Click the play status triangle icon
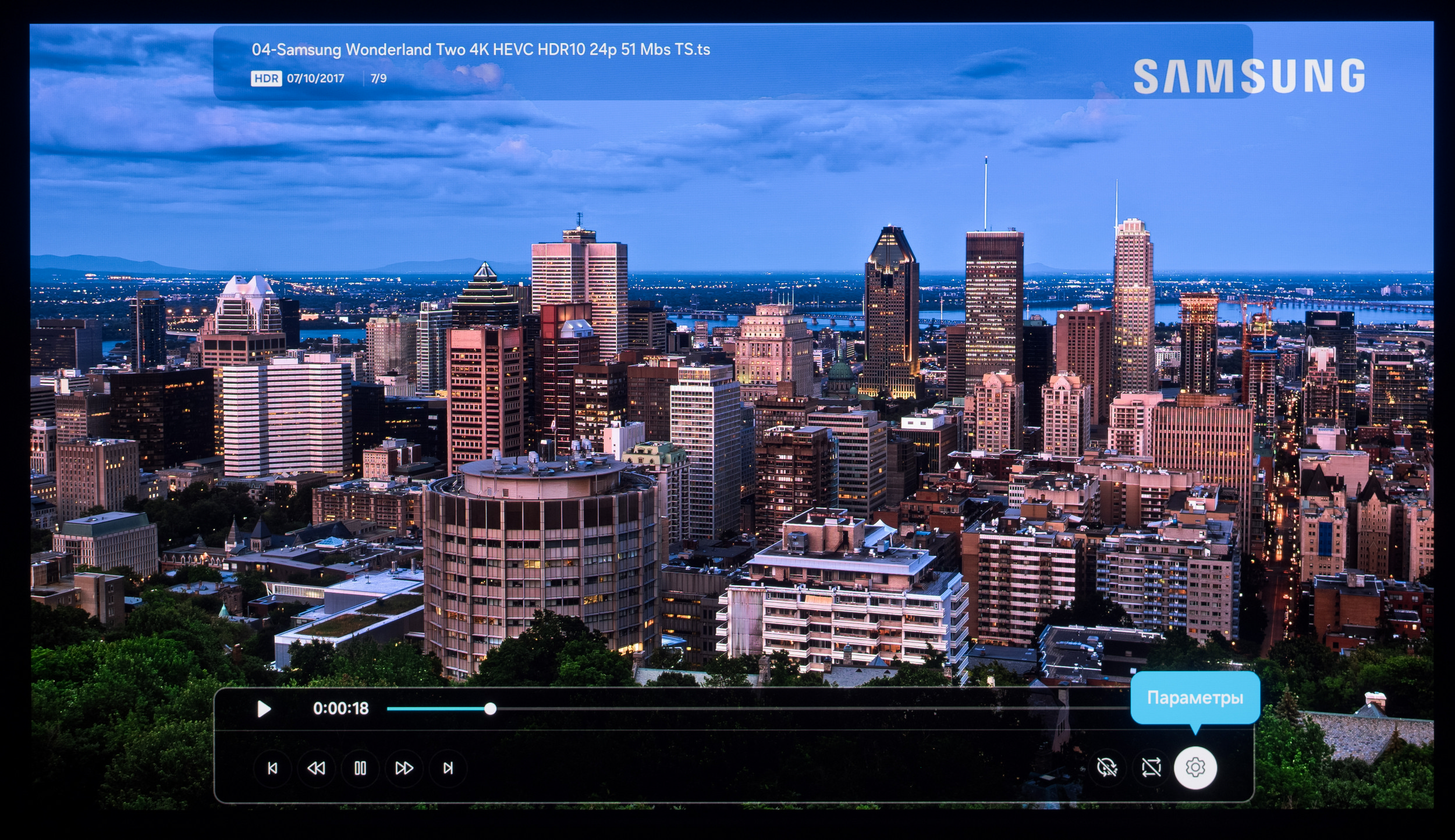 264,709
